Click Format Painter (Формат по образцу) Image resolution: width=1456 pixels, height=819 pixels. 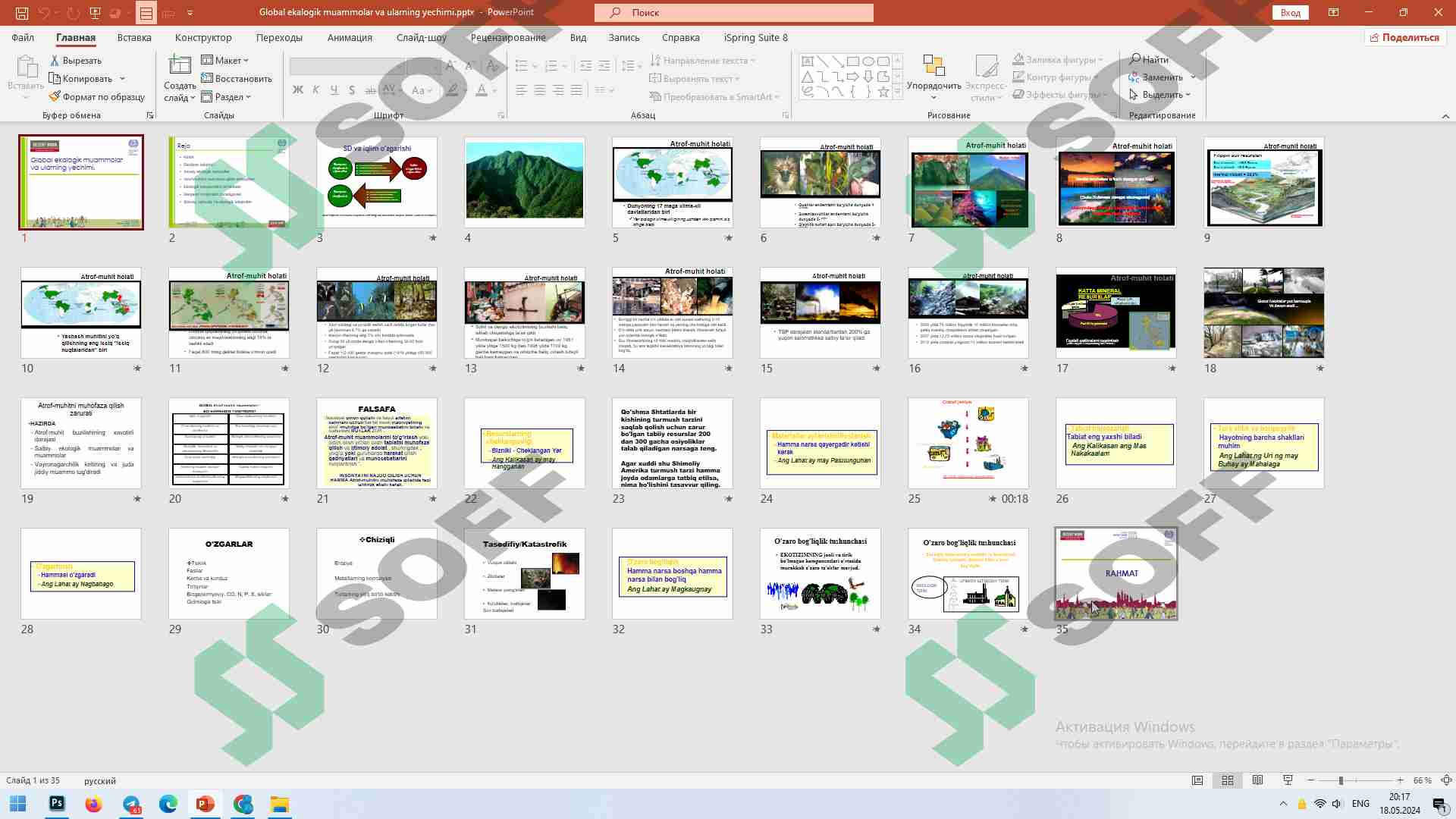point(96,97)
